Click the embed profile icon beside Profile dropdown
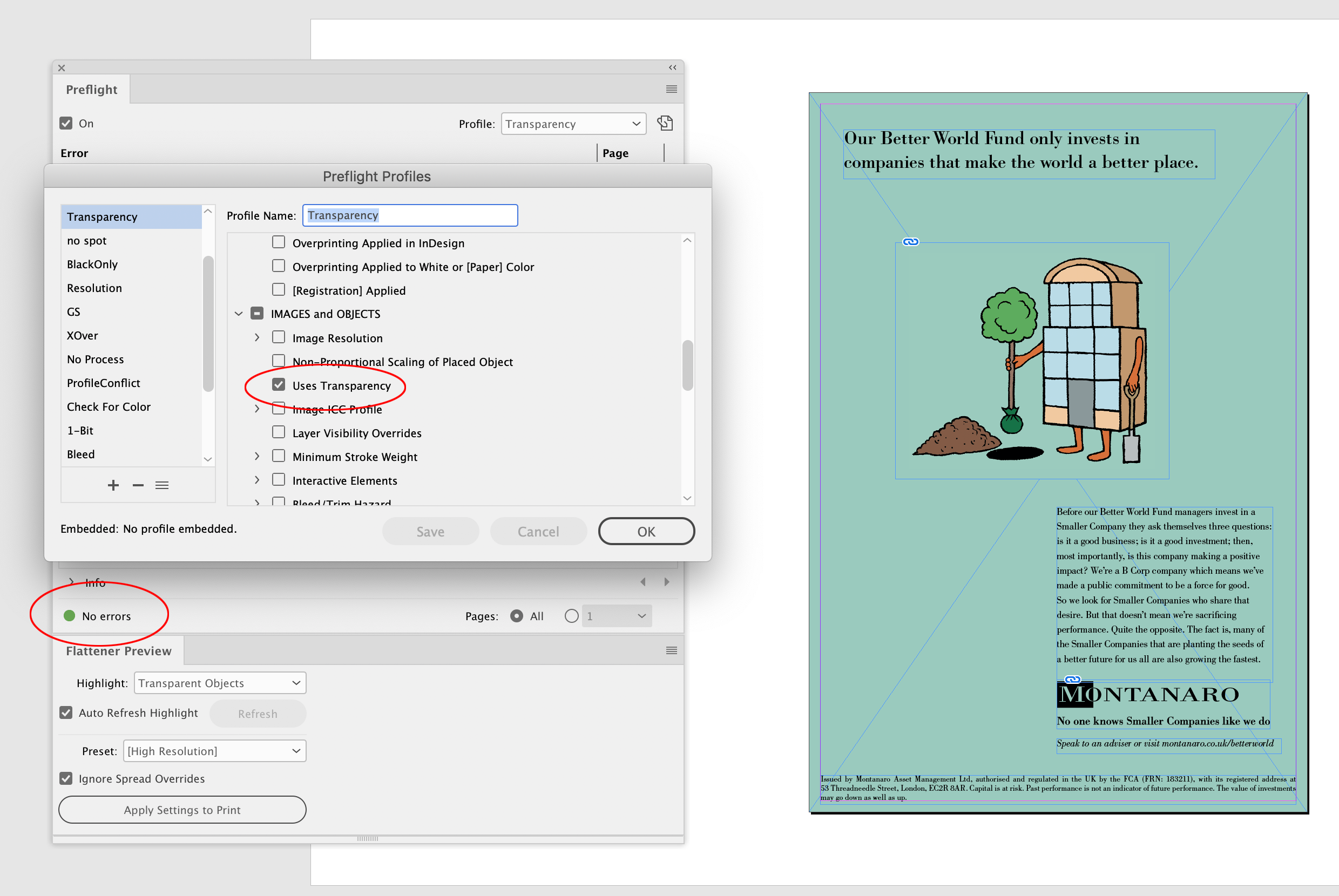Viewport: 1339px width, 896px height. click(x=664, y=123)
